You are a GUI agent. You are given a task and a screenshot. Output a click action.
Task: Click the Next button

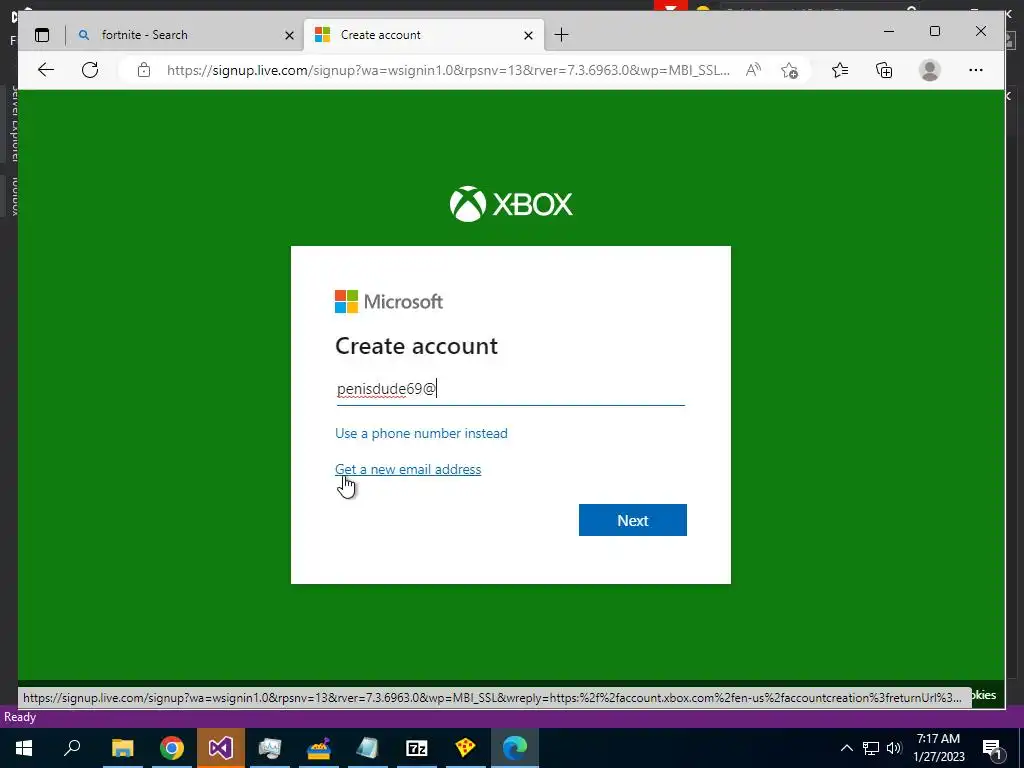632,520
